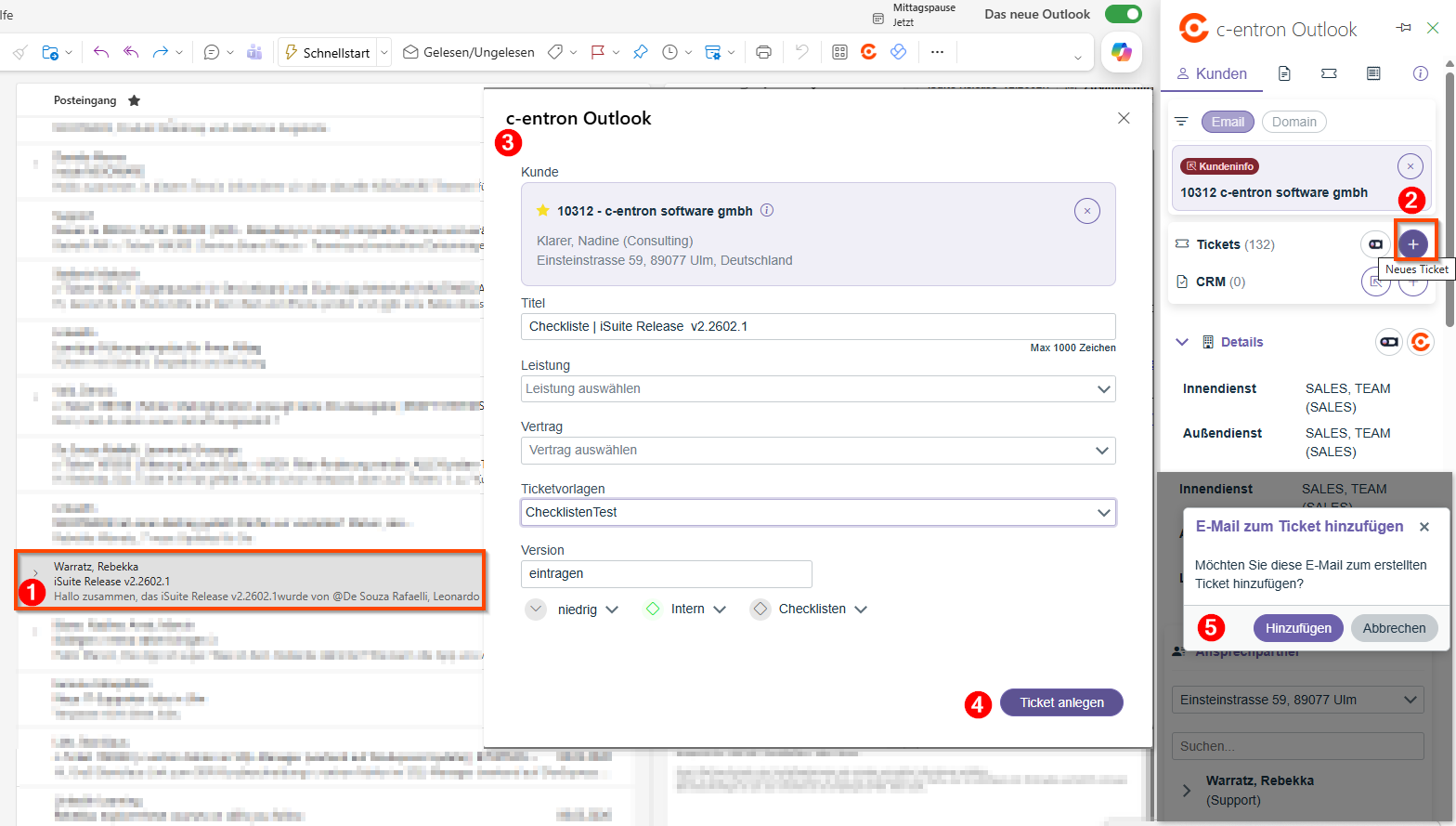Open the ticket tab in c-entron panel
This screenshot has height=826, width=1456.
point(1329,73)
